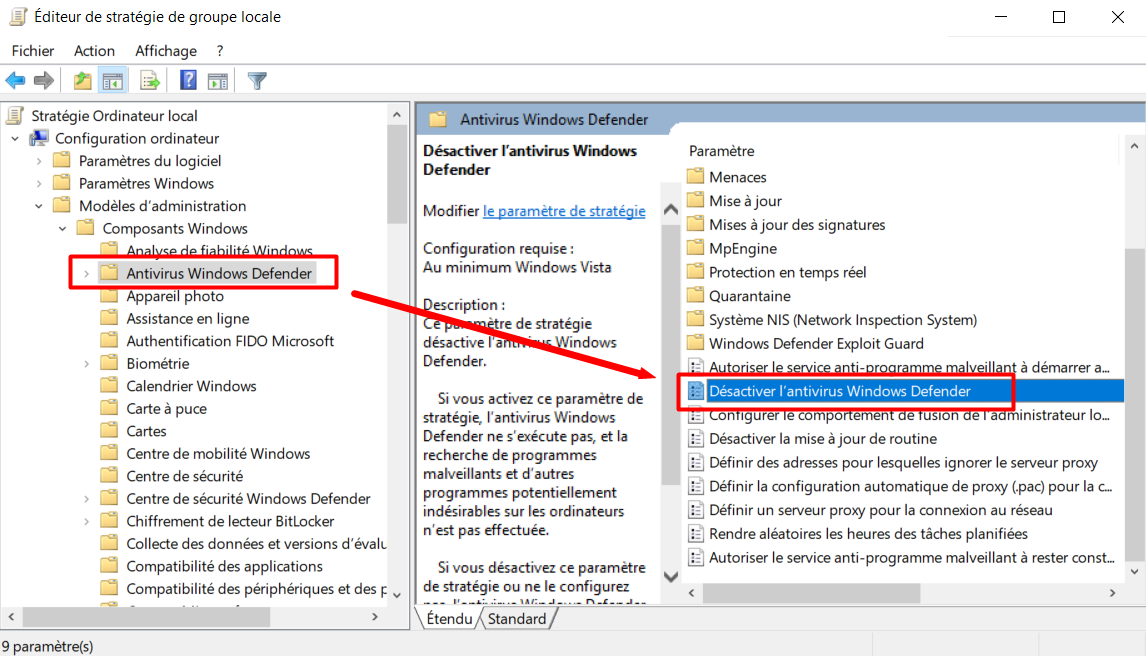Click the Définir un serveur proxy policy icon
1146x656 pixels.
tap(696, 510)
